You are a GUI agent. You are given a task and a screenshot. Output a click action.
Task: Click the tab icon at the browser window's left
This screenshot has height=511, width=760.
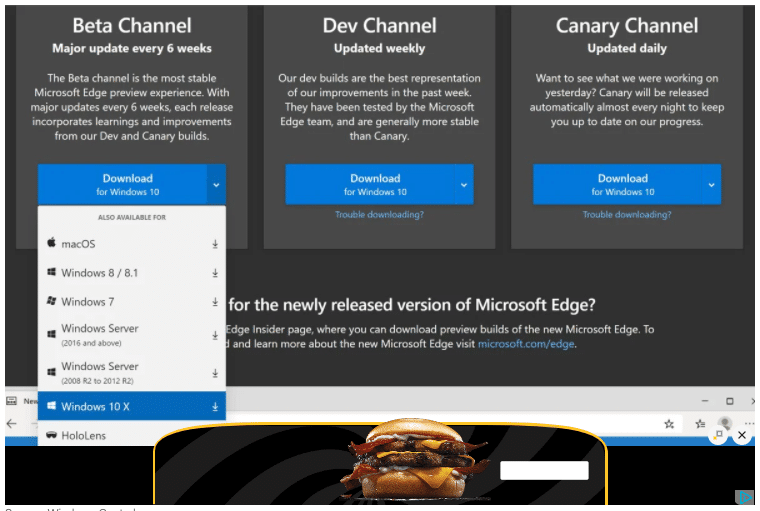11,401
